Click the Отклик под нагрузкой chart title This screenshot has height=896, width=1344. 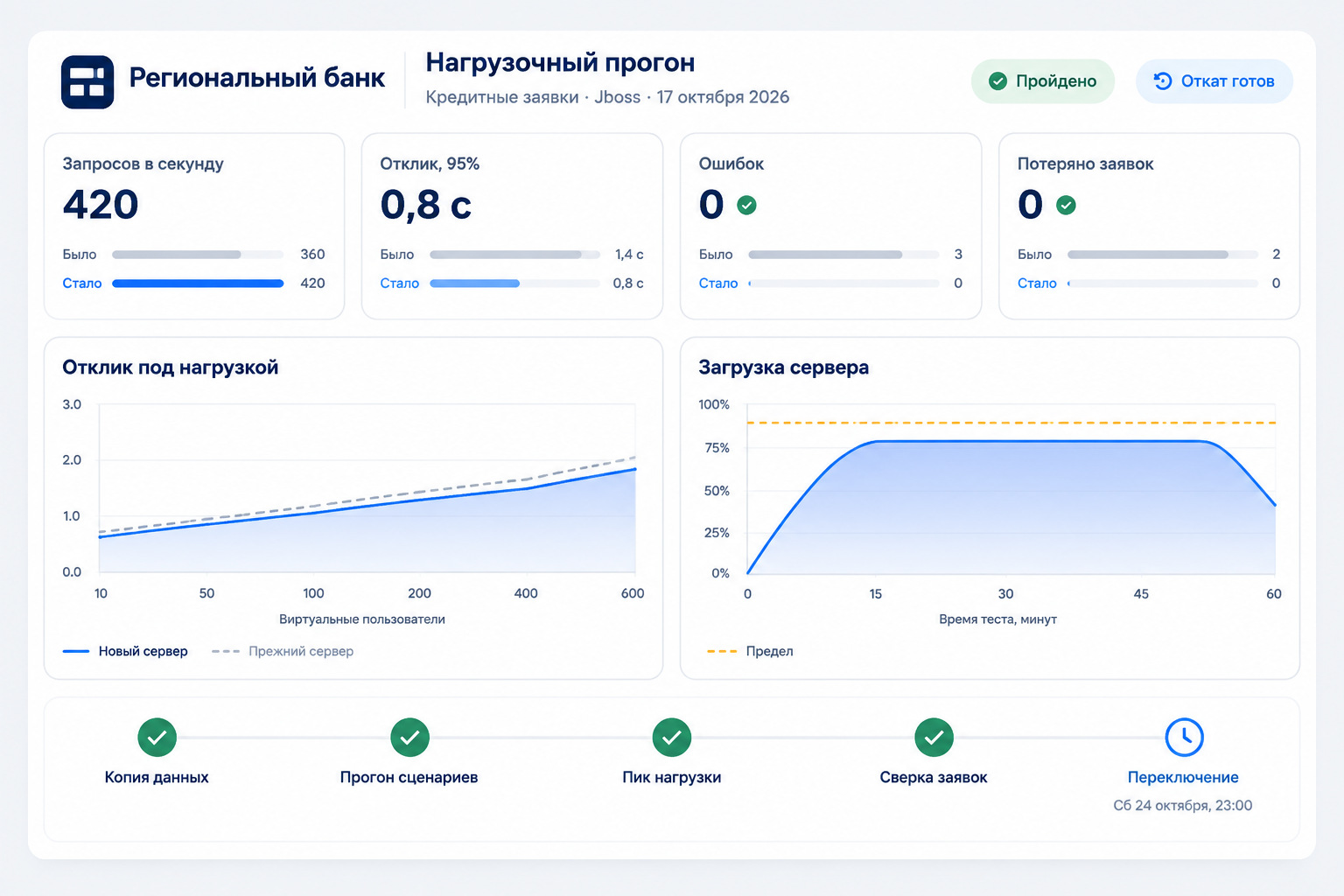171,367
